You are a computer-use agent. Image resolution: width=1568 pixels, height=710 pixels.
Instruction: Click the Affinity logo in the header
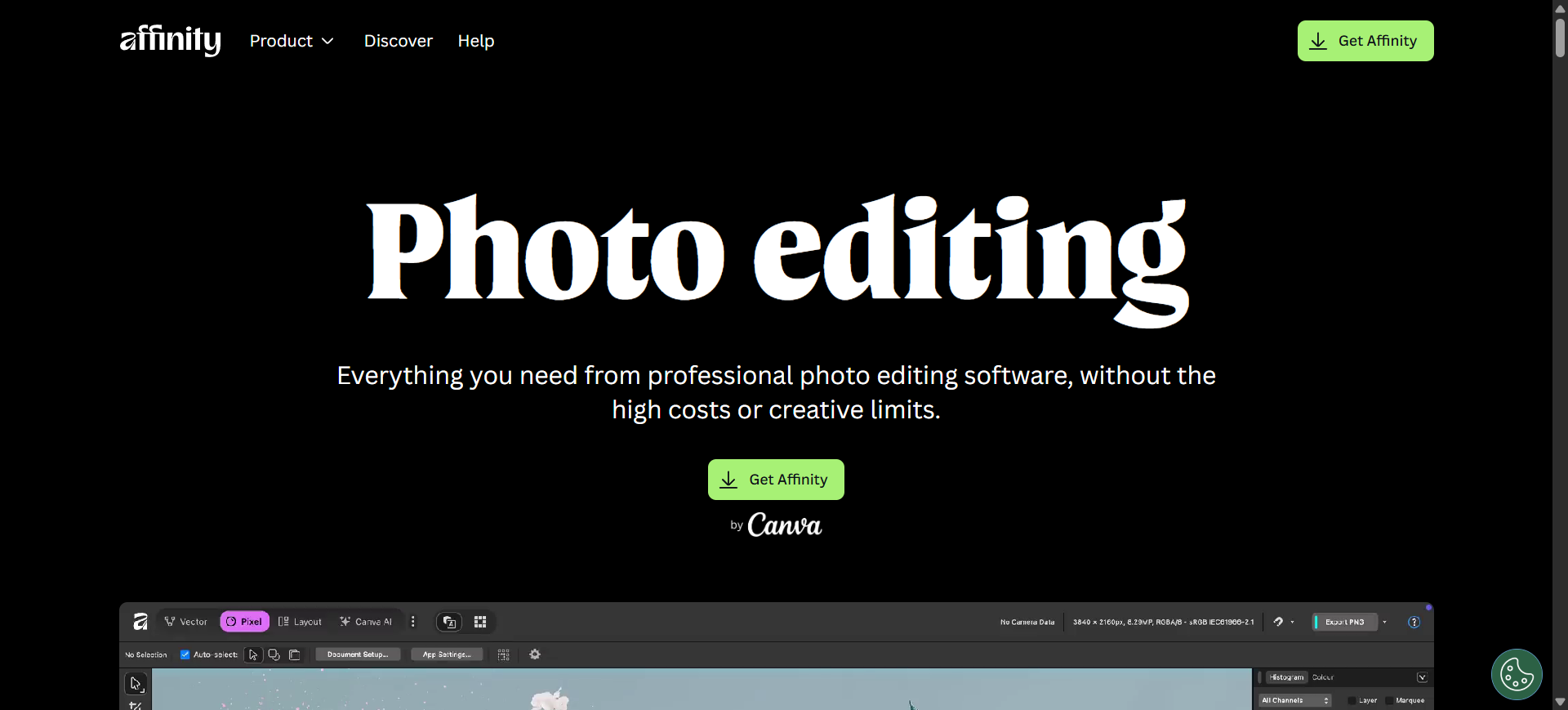pyautogui.click(x=170, y=40)
